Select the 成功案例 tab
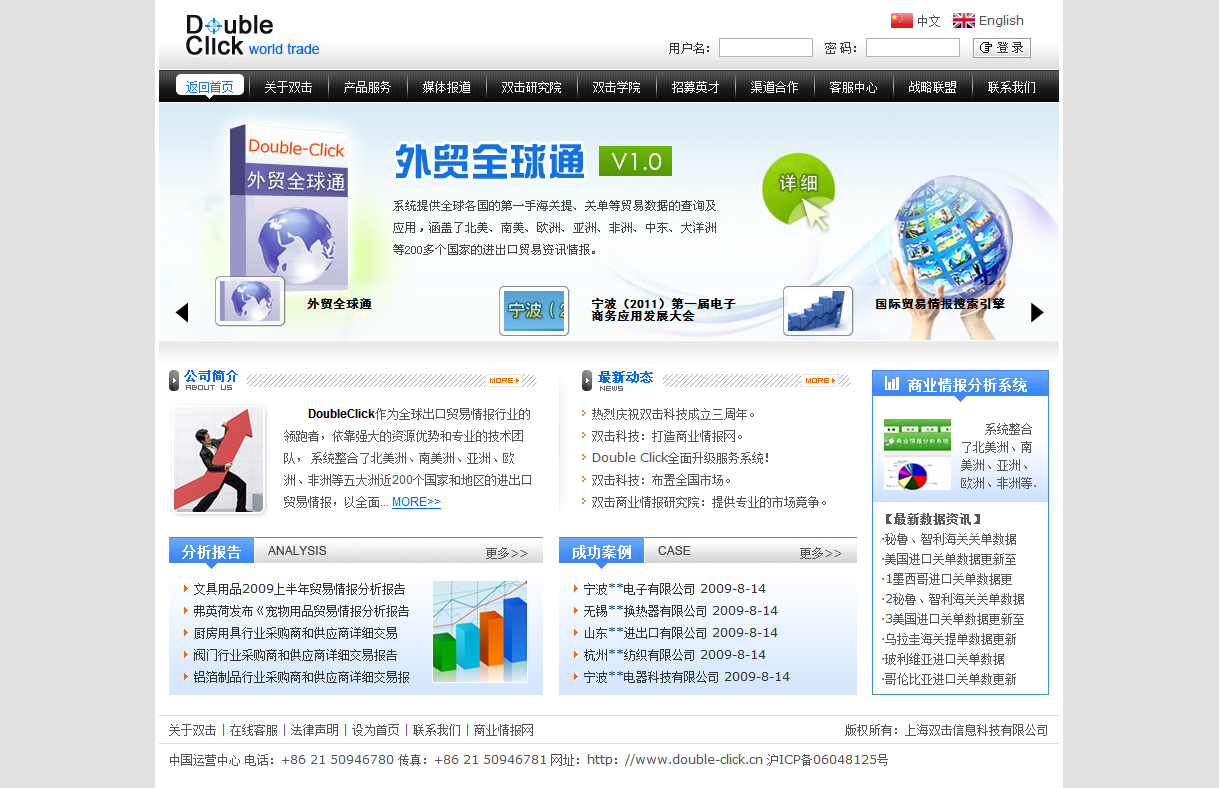Image resolution: width=1219 pixels, height=788 pixels. (x=601, y=551)
